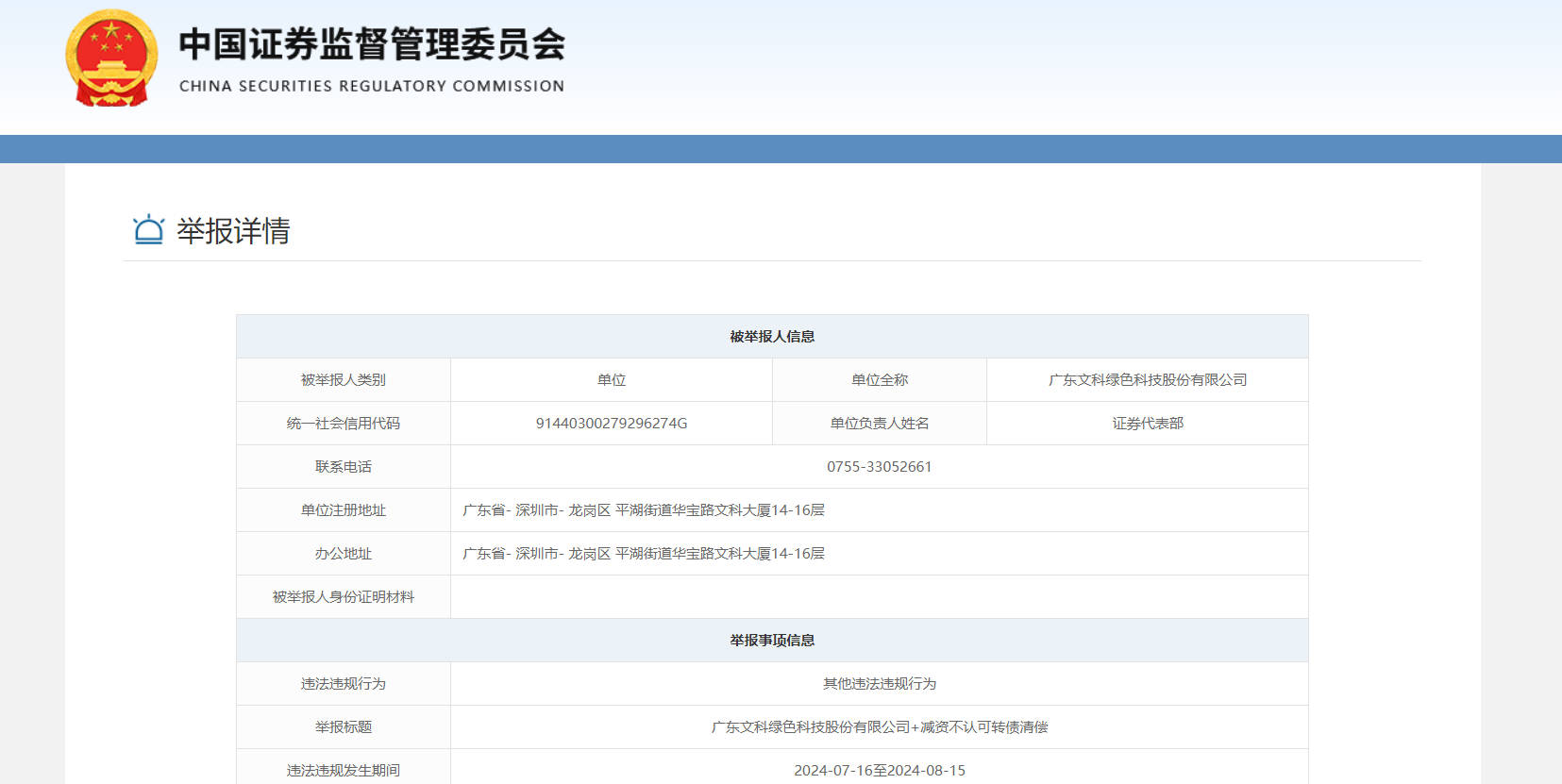Click the credit code 91440300279296274G

coord(611,424)
